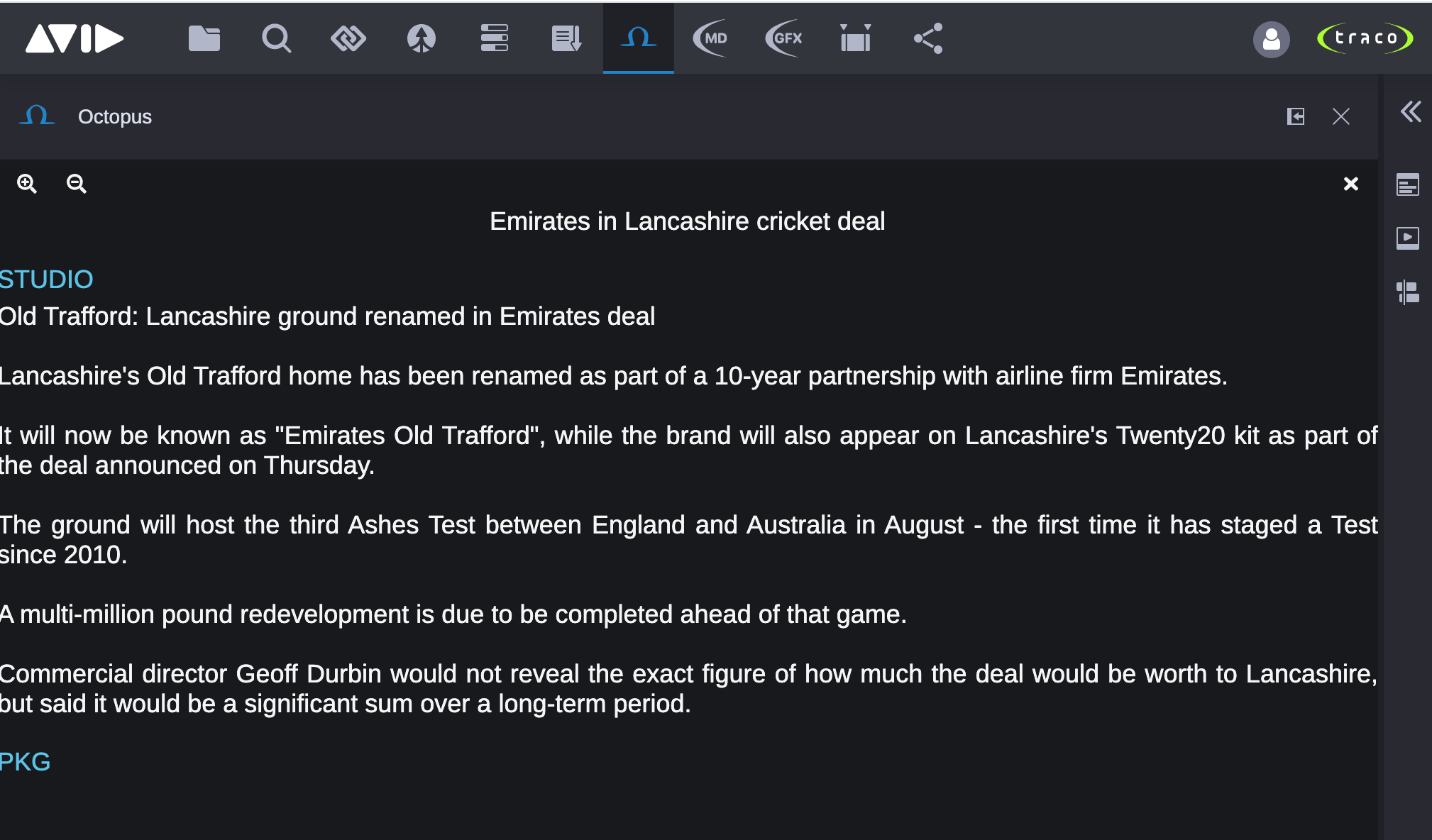Open the text layout sidebar panel
This screenshot has height=840, width=1432.
[1408, 185]
